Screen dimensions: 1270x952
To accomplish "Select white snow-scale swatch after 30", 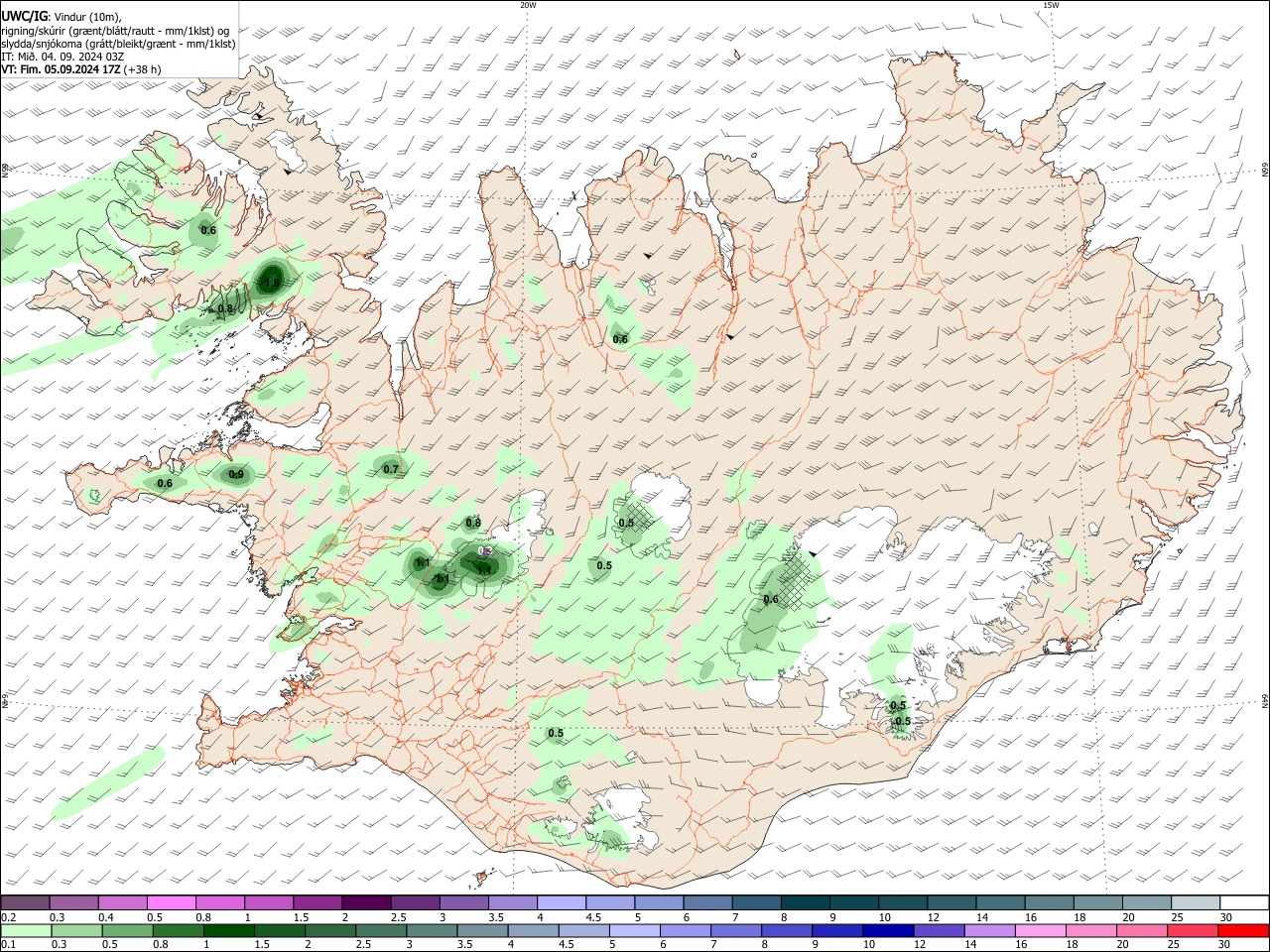I will (1244, 902).
